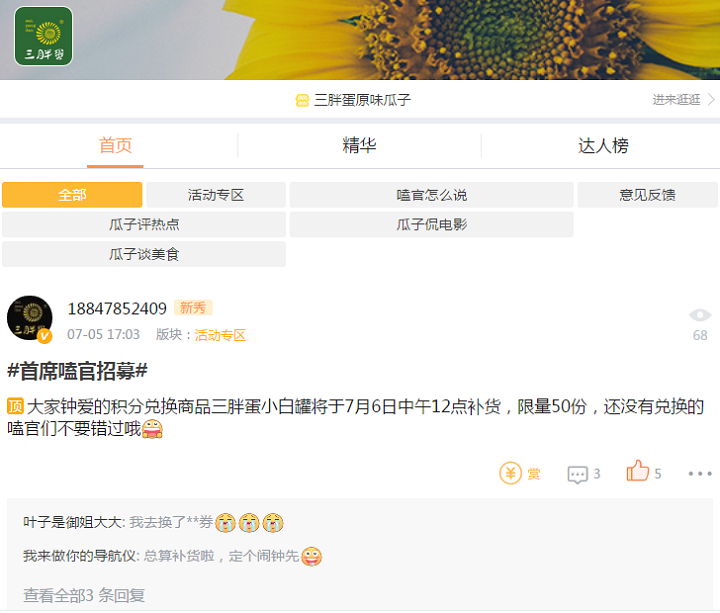Image resolution: width=720 pixels, height=613 pixels.
Task: Open the 三胖蛋原味瓜子 shop title
Action: point(362,100)
